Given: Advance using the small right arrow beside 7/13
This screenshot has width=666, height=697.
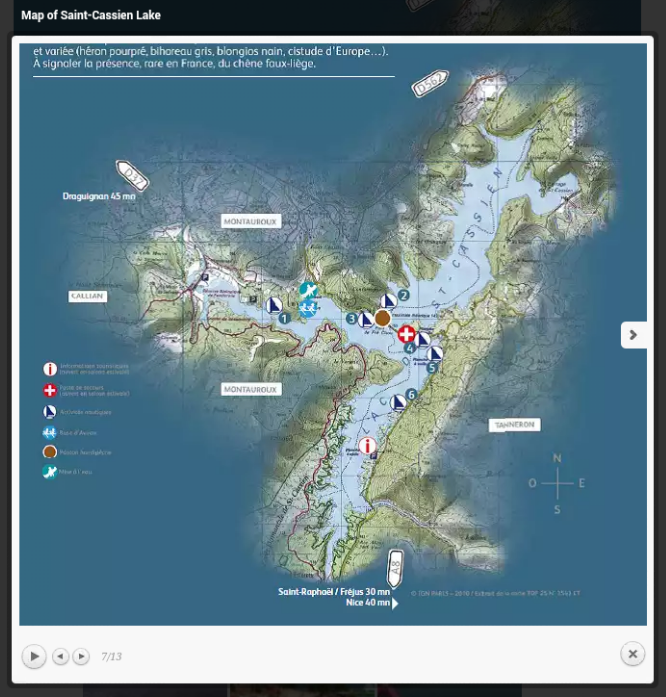Looking at the screenshot, I should tap(82, 656).
